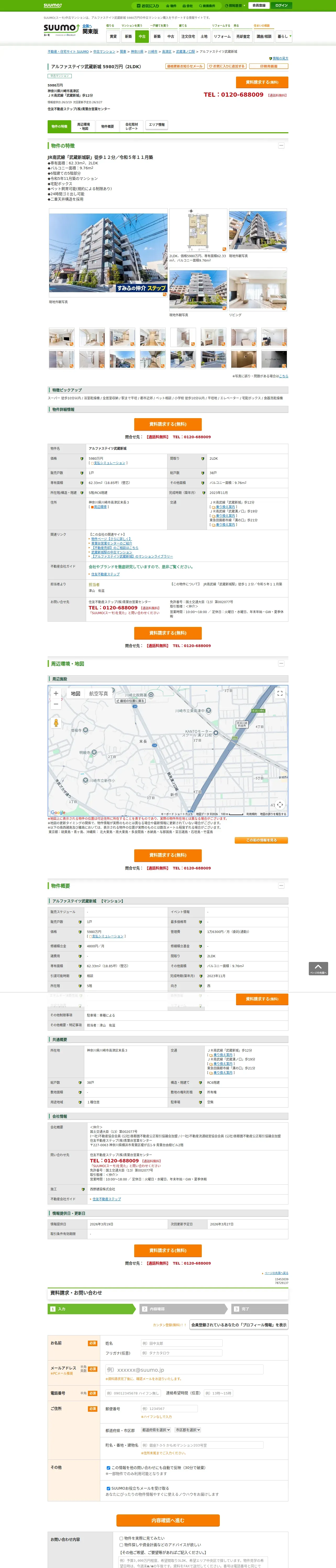Open 物件 in the green header bar
Viewport: 336px width, 1568px height.
[172, 5]
